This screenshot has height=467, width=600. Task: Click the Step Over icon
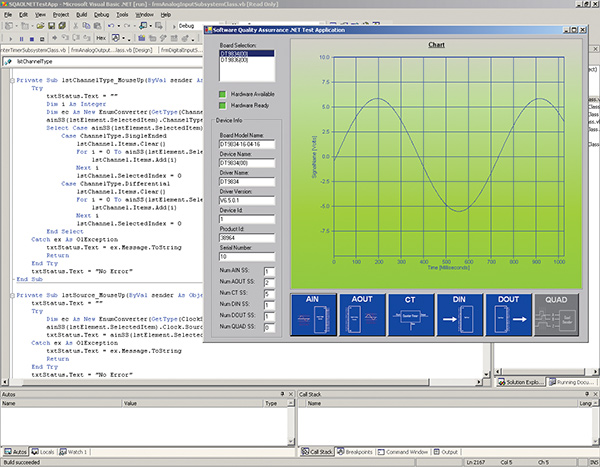76,38
